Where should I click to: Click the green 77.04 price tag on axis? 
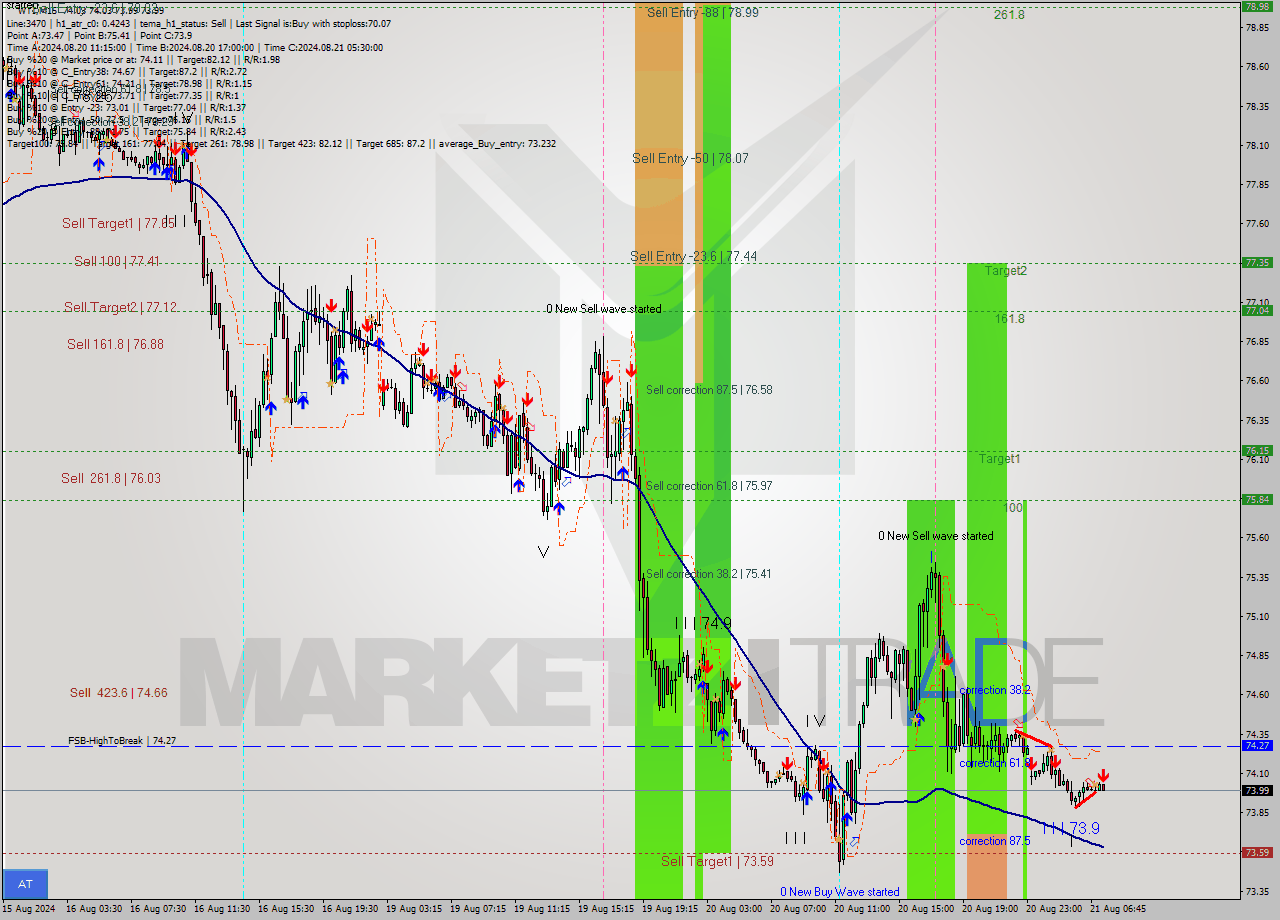tap(1256, 310)
